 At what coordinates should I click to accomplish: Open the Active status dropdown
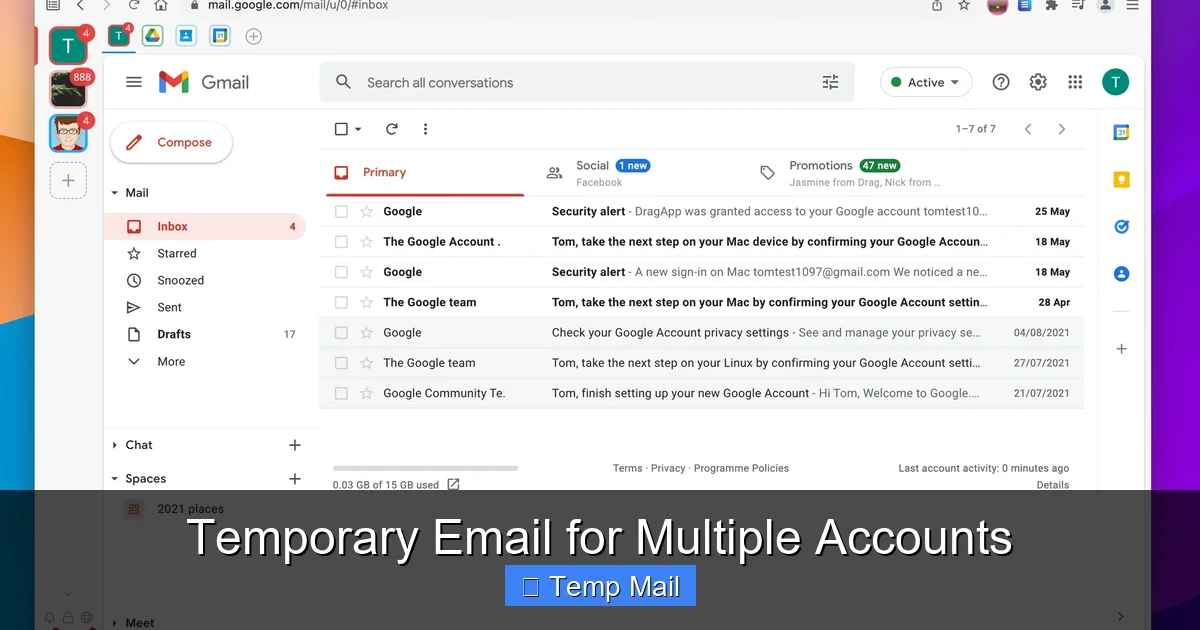[x=926, y=82]
